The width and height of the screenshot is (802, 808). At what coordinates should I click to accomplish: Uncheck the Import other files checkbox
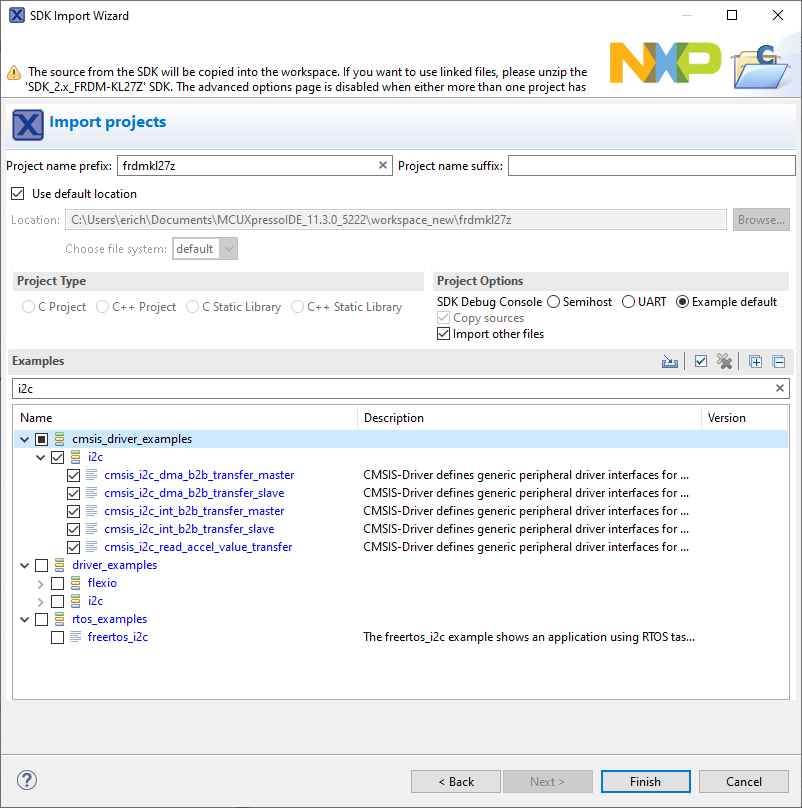tap(443, 333)
